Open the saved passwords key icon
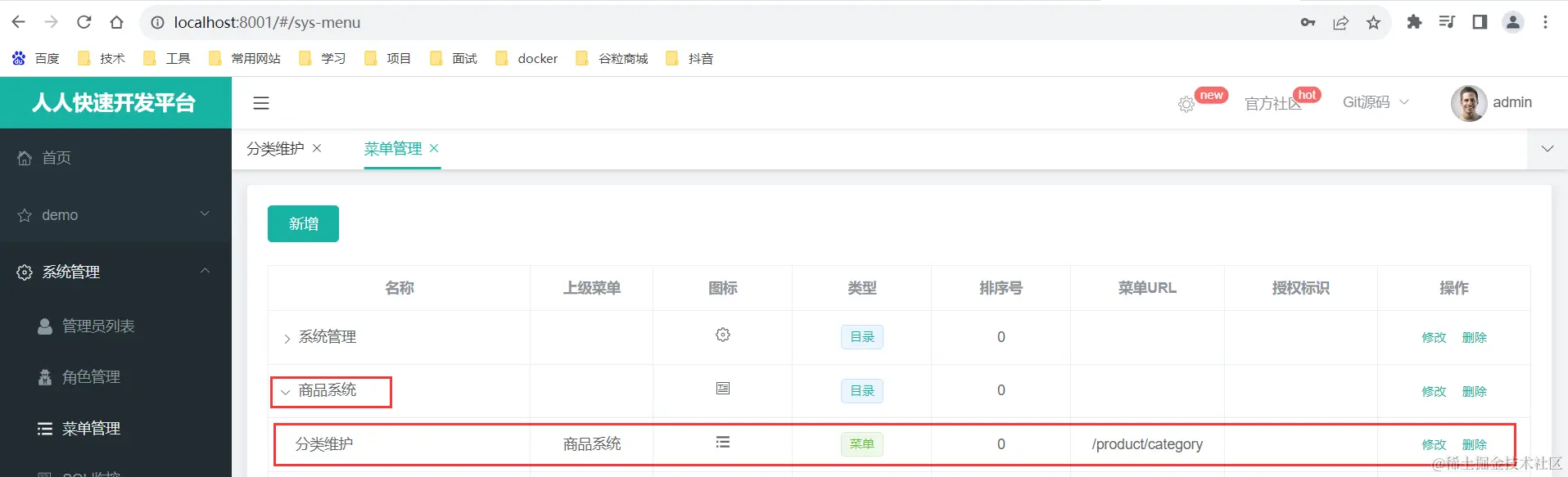The height and width of the screenshot is (477, 1568). point(1308,22)
